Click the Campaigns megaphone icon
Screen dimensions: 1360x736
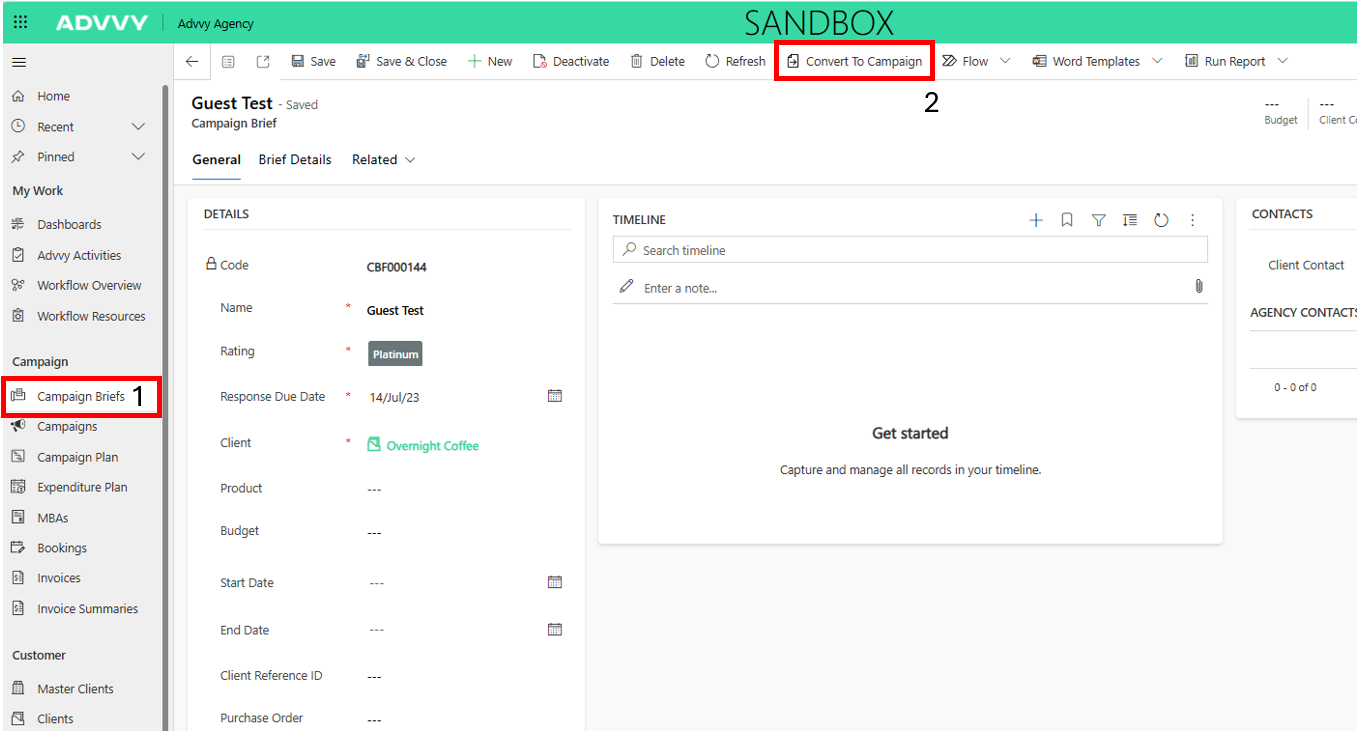pos(18,426)
